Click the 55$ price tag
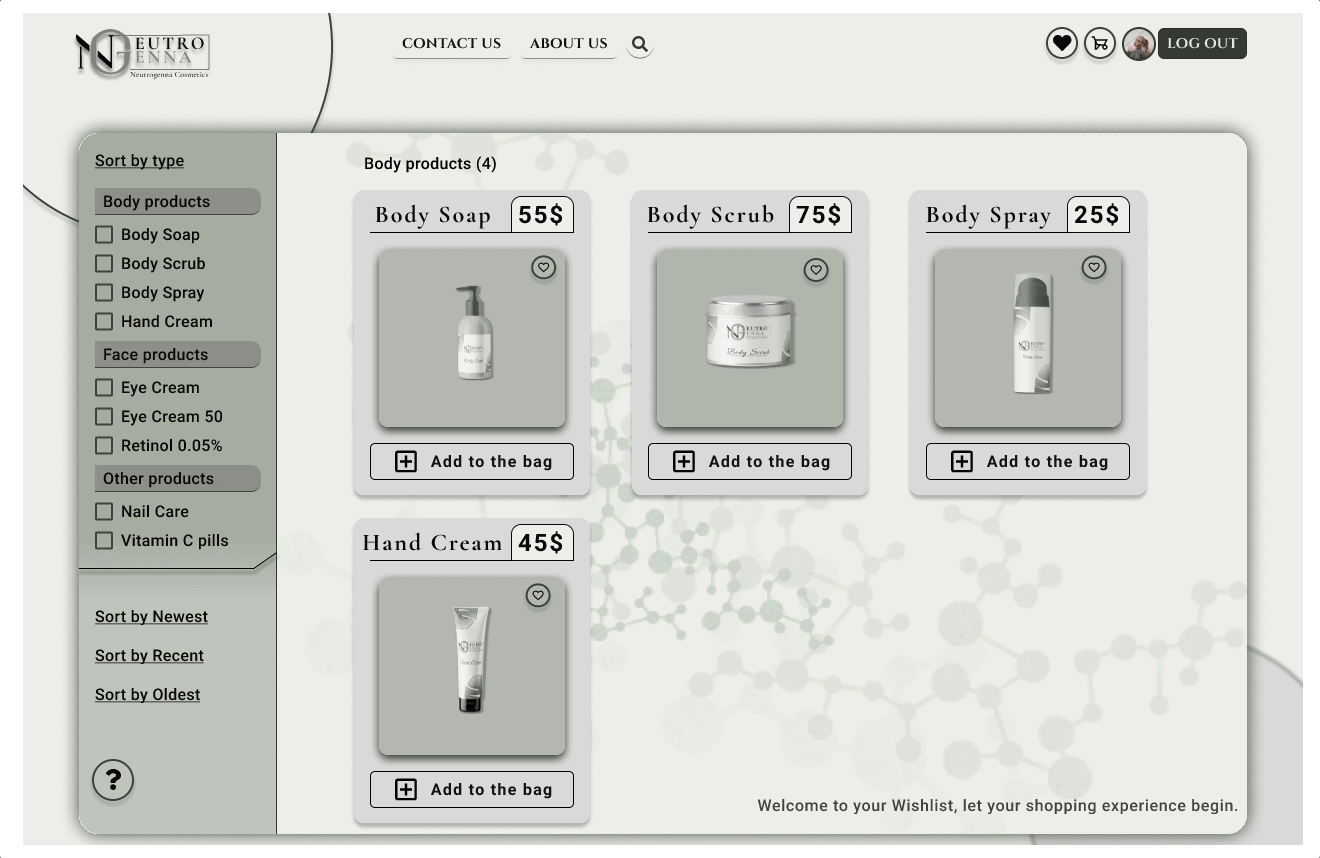This screenshot has width=1320, height=858. (542, 215)
